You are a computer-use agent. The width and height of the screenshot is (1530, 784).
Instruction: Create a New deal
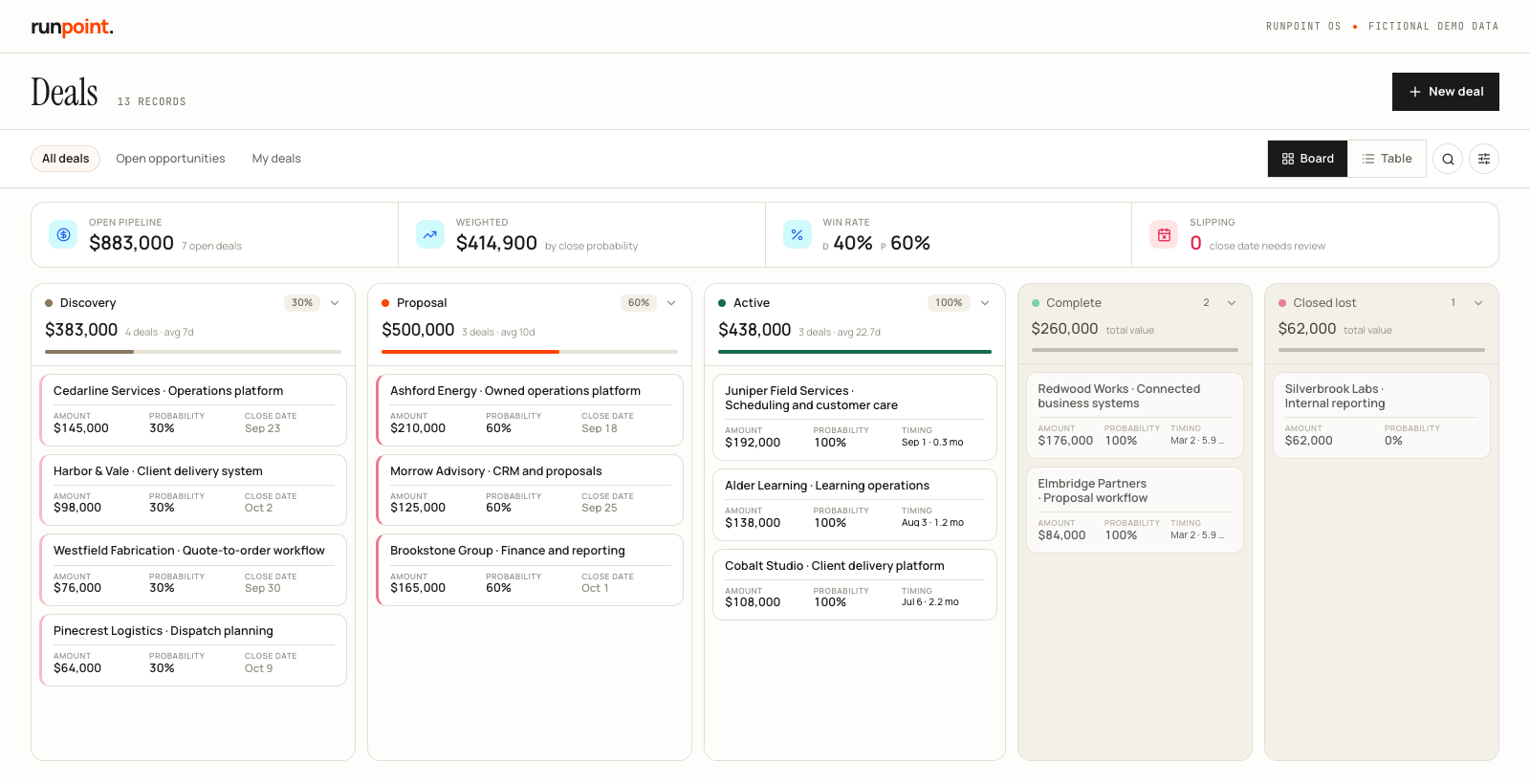pos(1445,92)
